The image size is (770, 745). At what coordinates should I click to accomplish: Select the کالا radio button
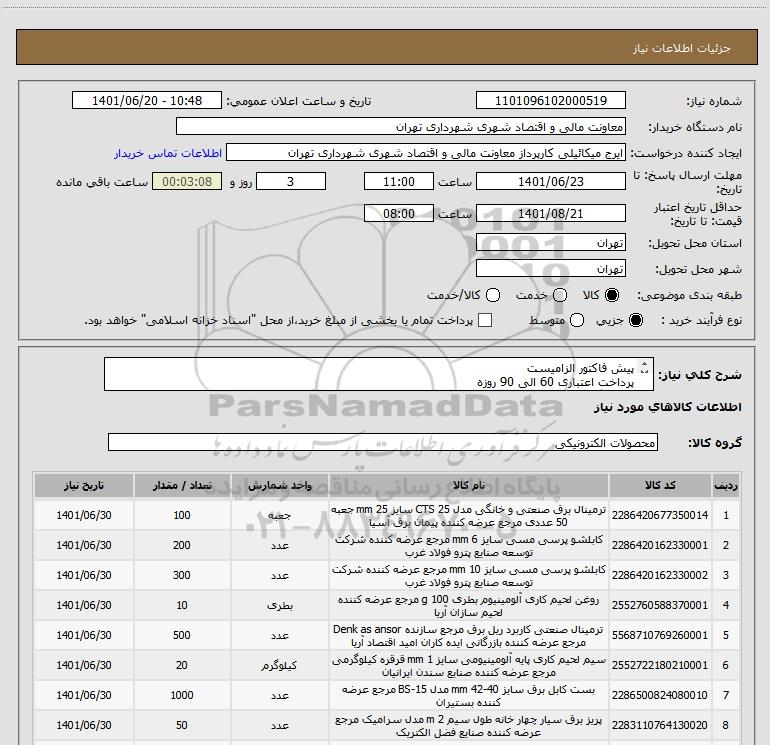[x=612, y=295]
